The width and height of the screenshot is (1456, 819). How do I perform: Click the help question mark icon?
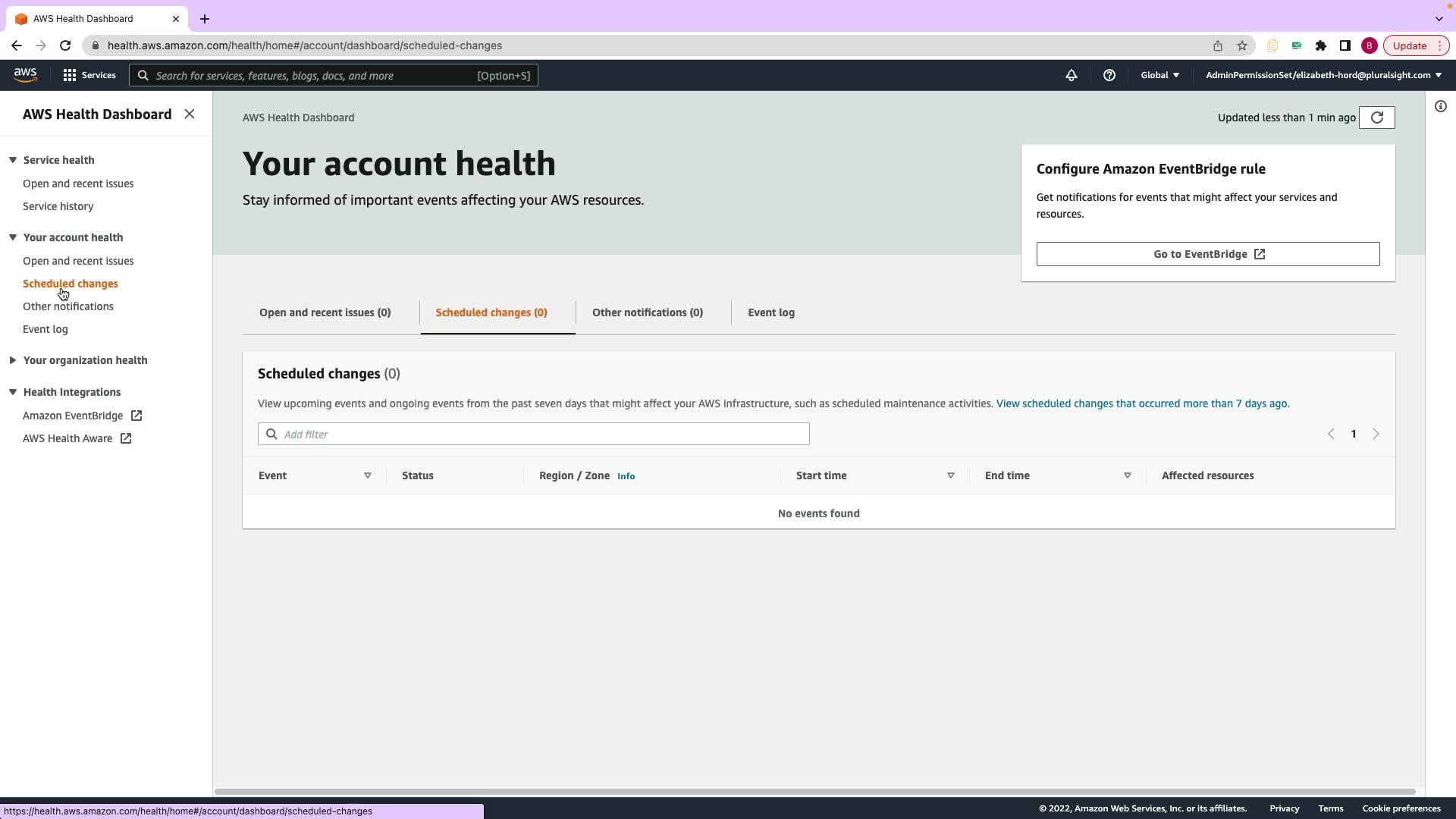tap(1109, 75)
